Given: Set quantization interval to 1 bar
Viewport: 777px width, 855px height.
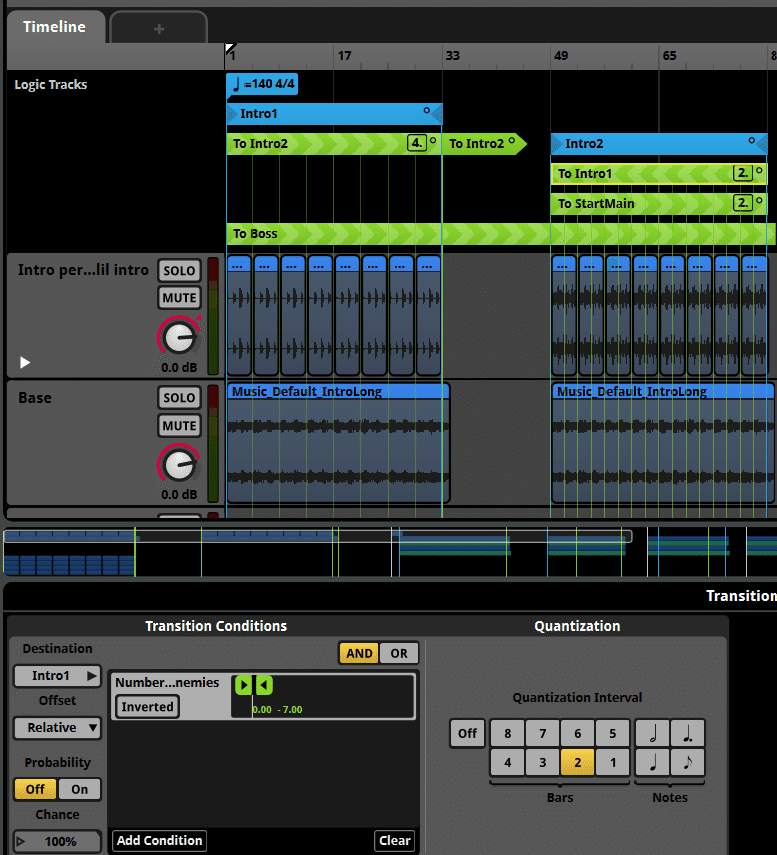Looking at the screenshot, I should coord(612,762).
